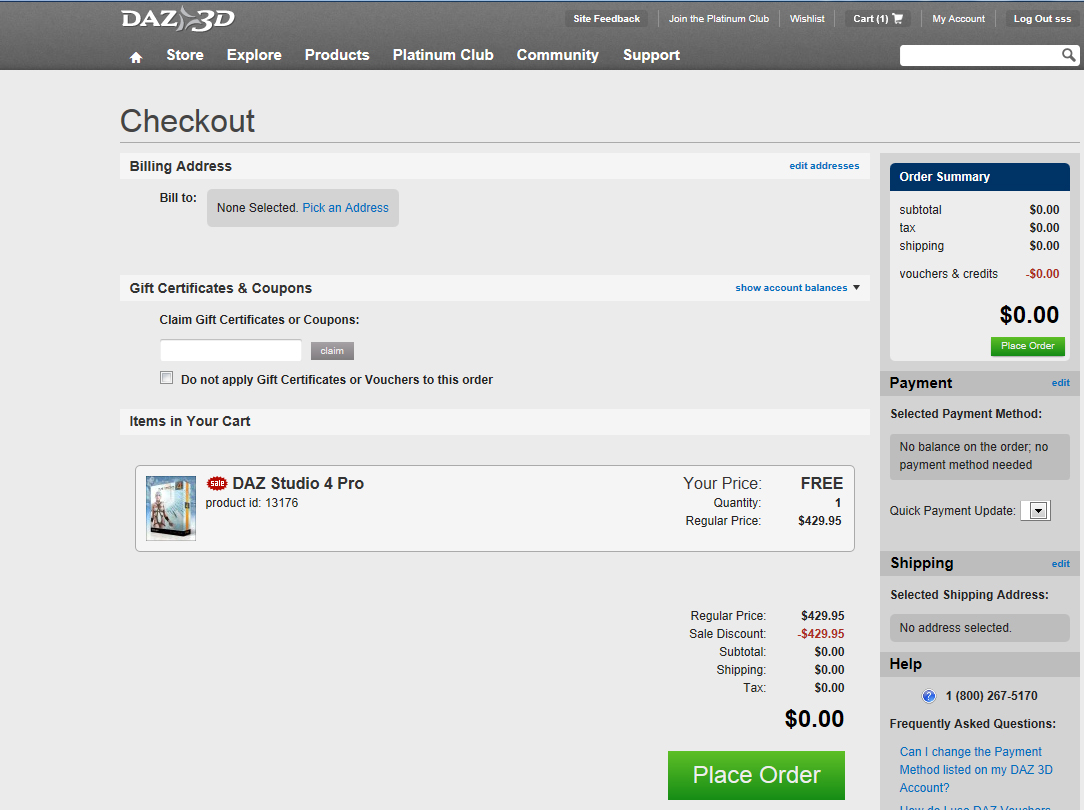Click edit link beside Payment

pos(1060,383)
